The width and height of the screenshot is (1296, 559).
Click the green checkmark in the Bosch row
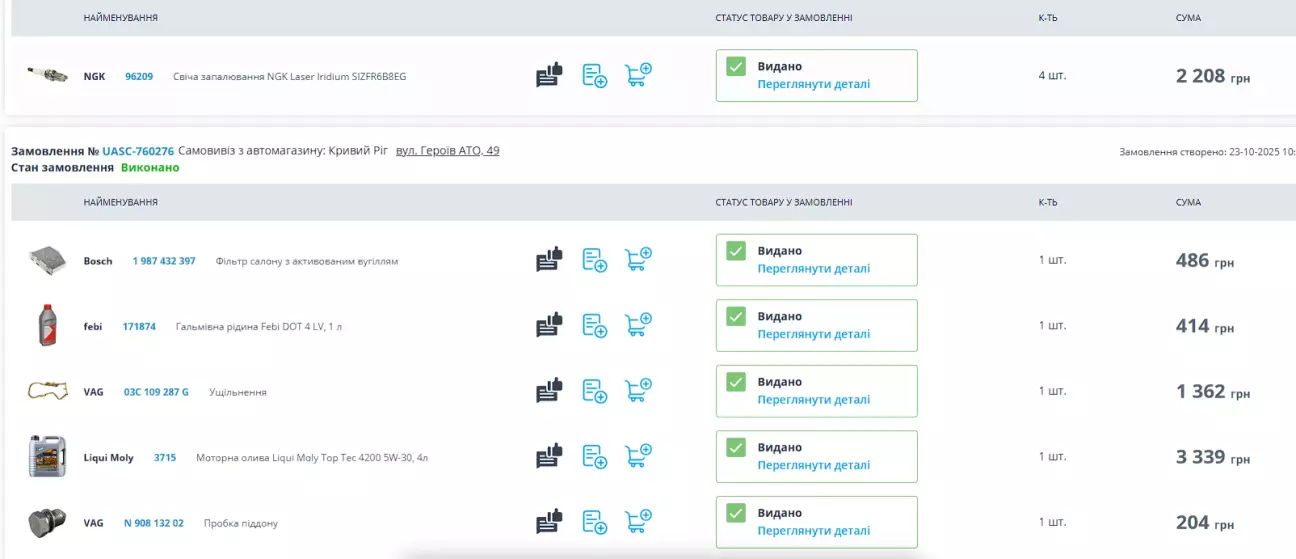[x=736, y=251]
